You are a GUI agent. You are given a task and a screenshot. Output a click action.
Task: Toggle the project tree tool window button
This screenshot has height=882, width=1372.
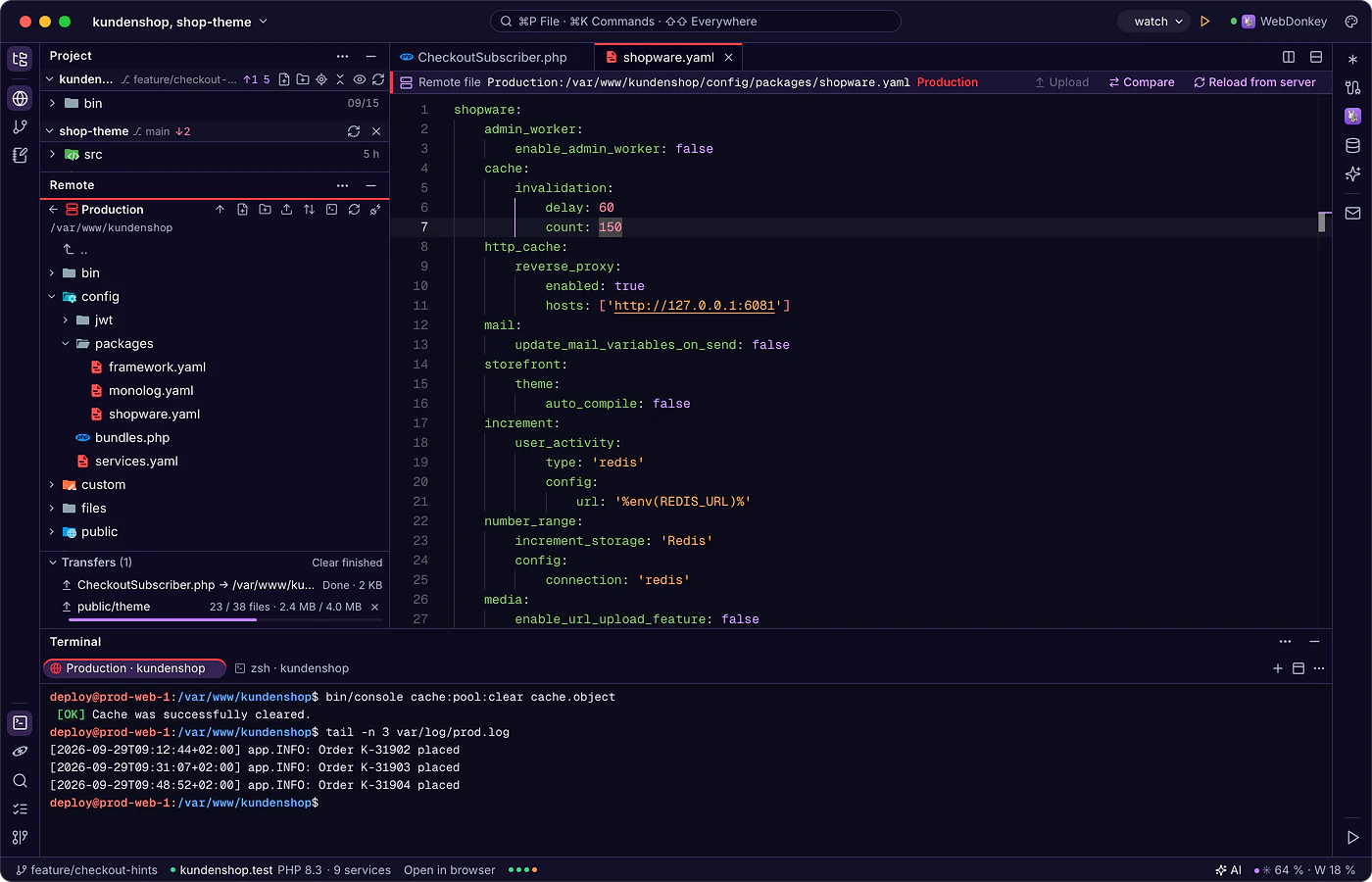click(20, 59)
